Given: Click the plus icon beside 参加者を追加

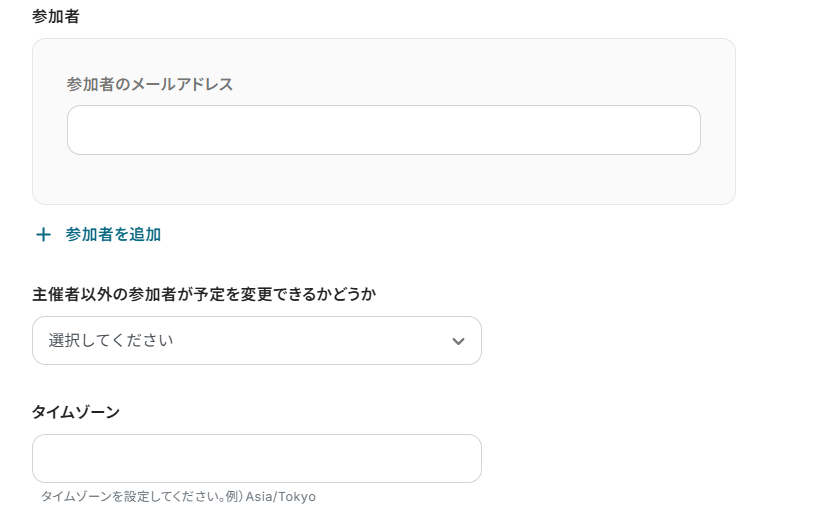Looking at the screenshot, I should [x=43, y=235].
